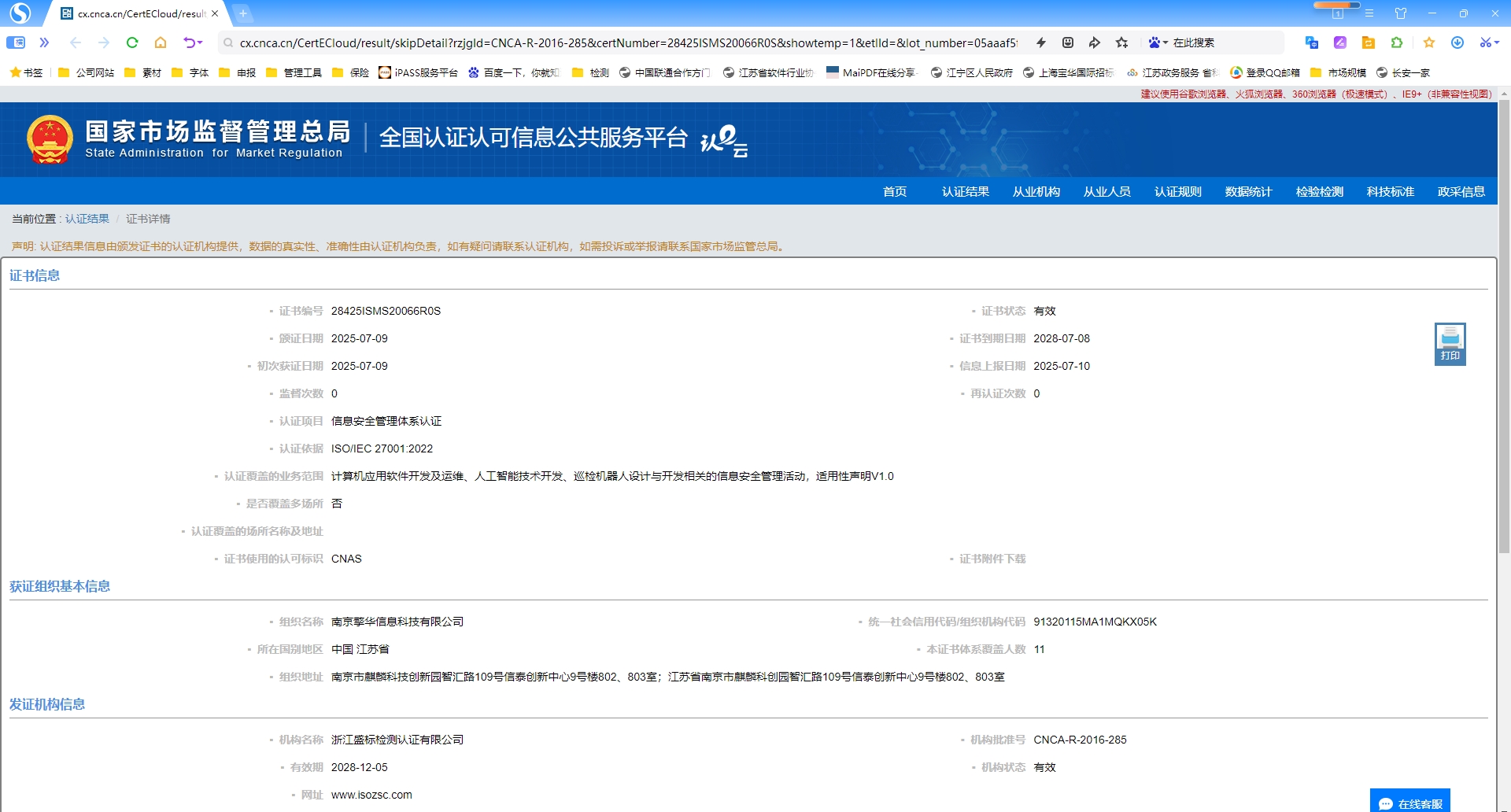The width and height of the screenshot is (1511, 812).
Task: Open the download manager icon
Action: 1458,42
